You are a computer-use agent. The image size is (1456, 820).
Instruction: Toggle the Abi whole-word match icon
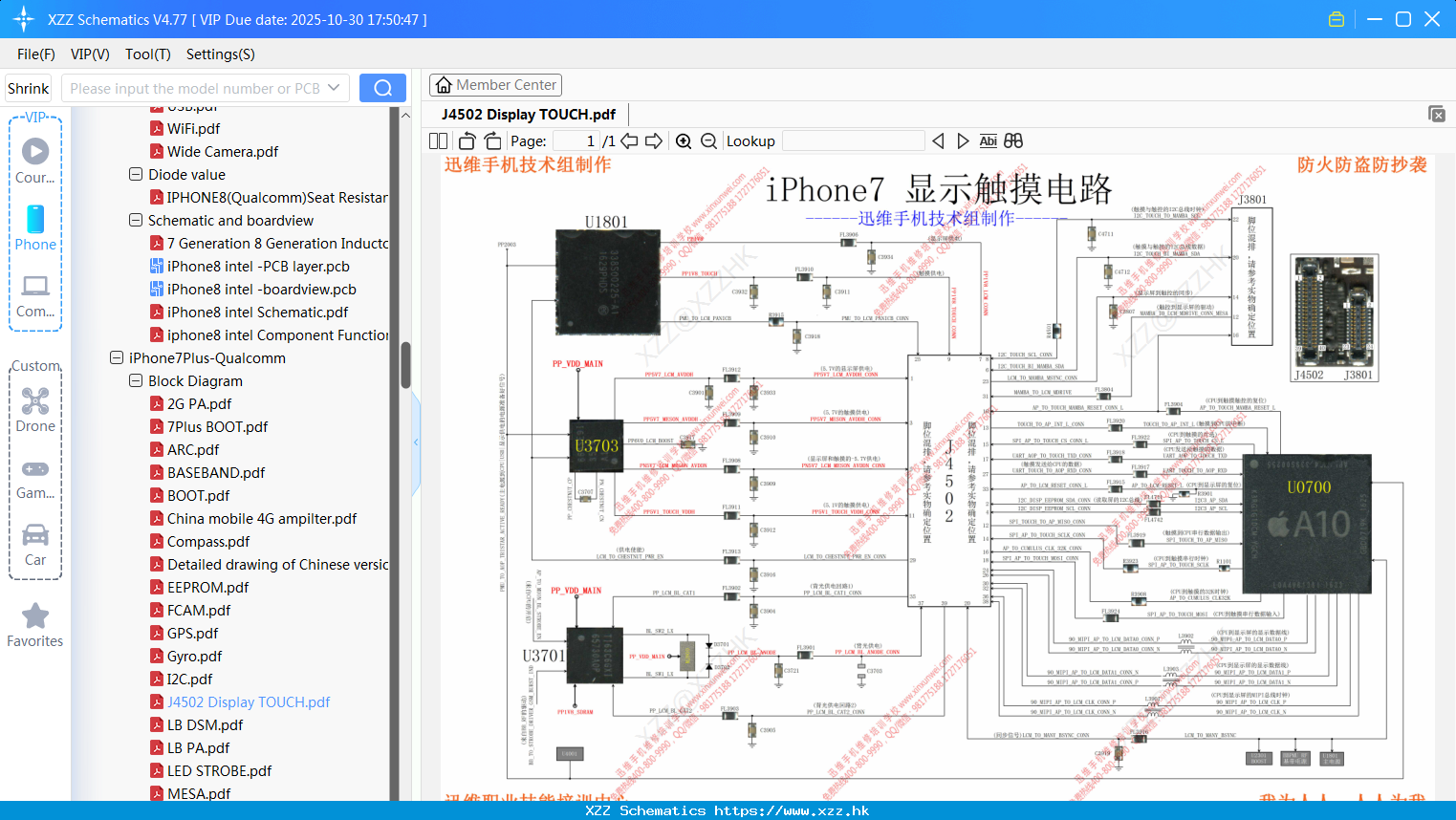pos(988,140)
